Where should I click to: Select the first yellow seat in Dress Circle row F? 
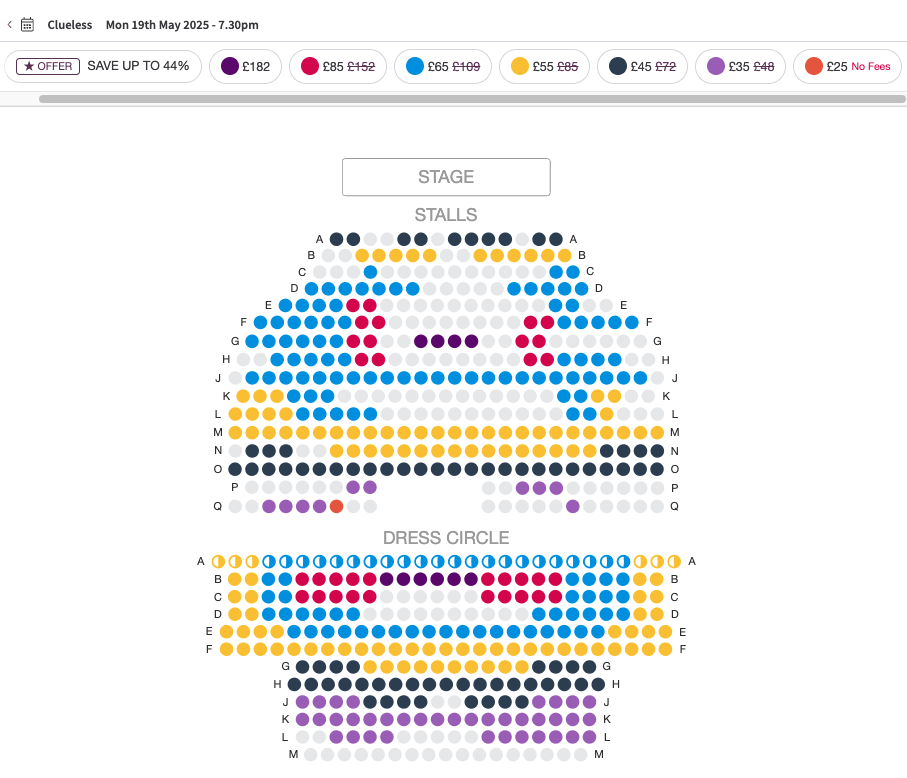click(x=226, y=649)
